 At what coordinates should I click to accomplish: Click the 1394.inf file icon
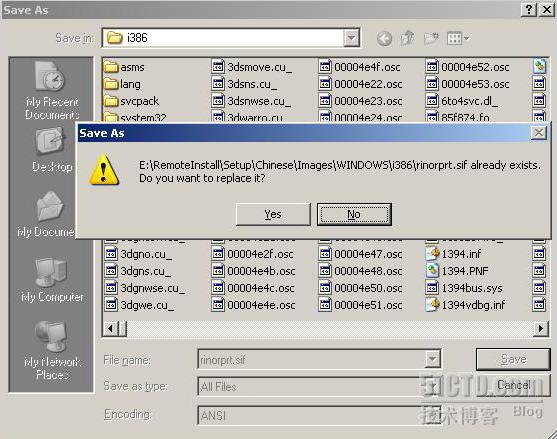tap(433, 254)
